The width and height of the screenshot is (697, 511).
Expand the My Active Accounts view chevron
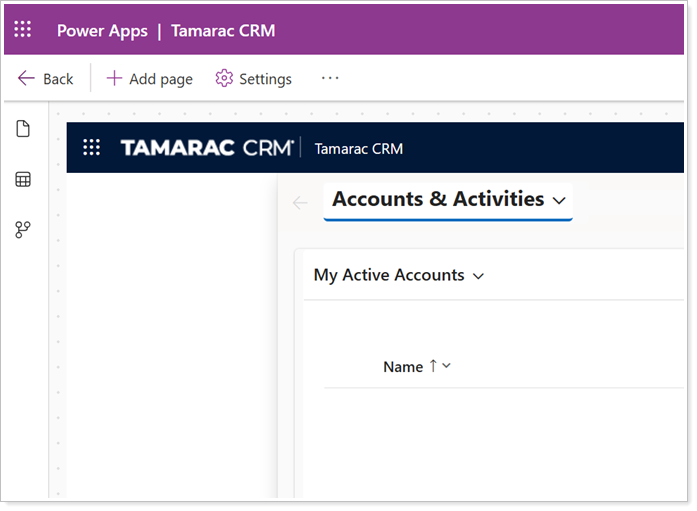pos(478,276)
